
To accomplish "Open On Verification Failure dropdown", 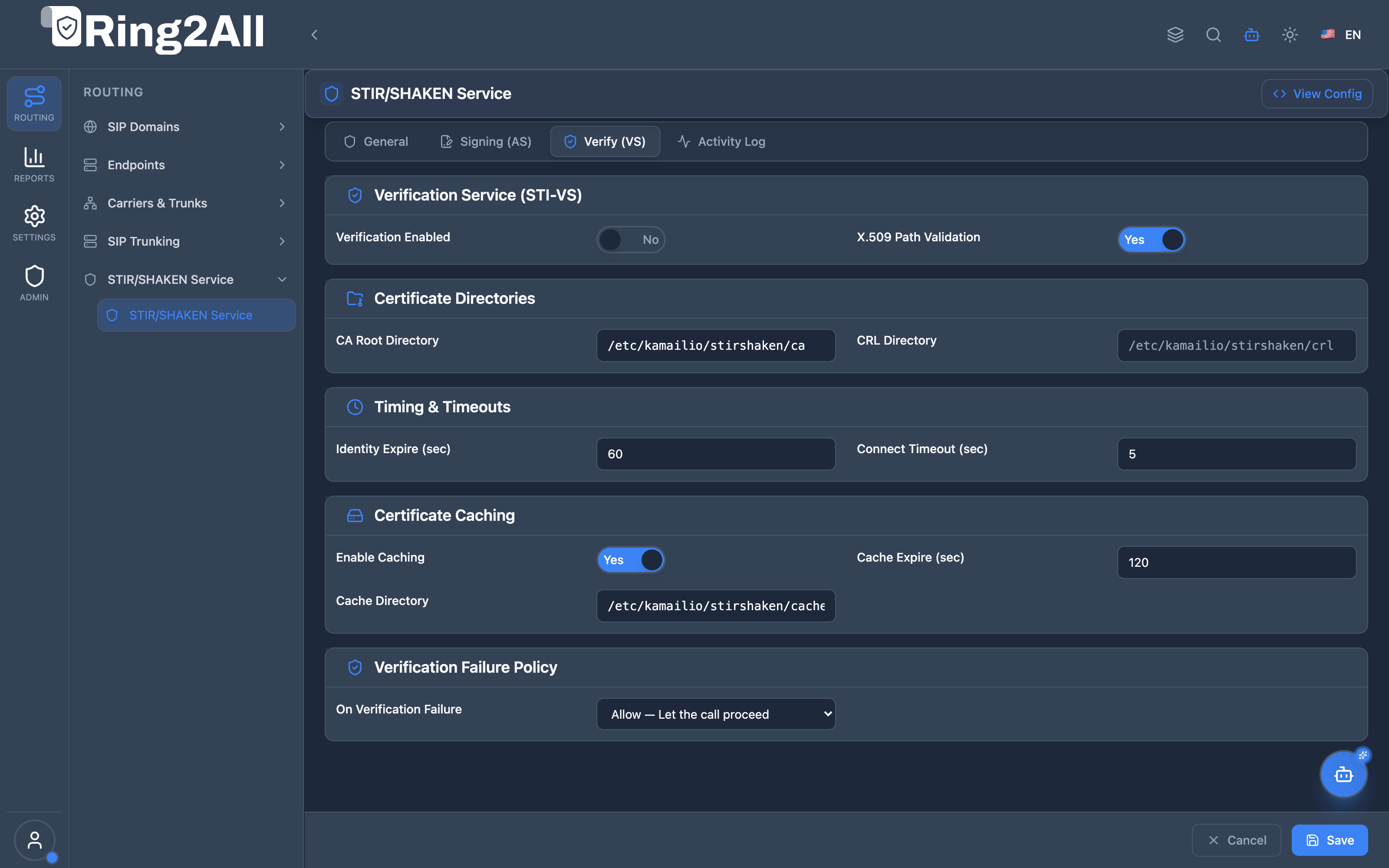I will click(716, 713).
